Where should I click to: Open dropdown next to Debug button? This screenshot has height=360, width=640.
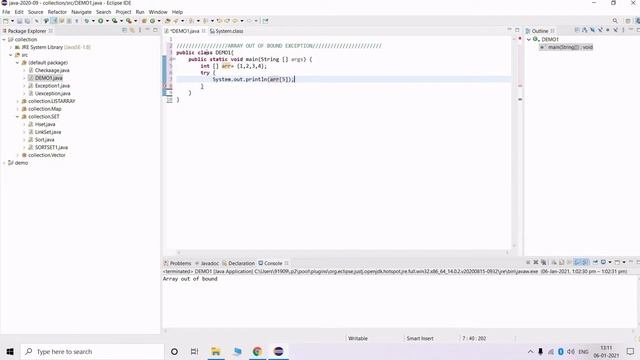(93, 21)
